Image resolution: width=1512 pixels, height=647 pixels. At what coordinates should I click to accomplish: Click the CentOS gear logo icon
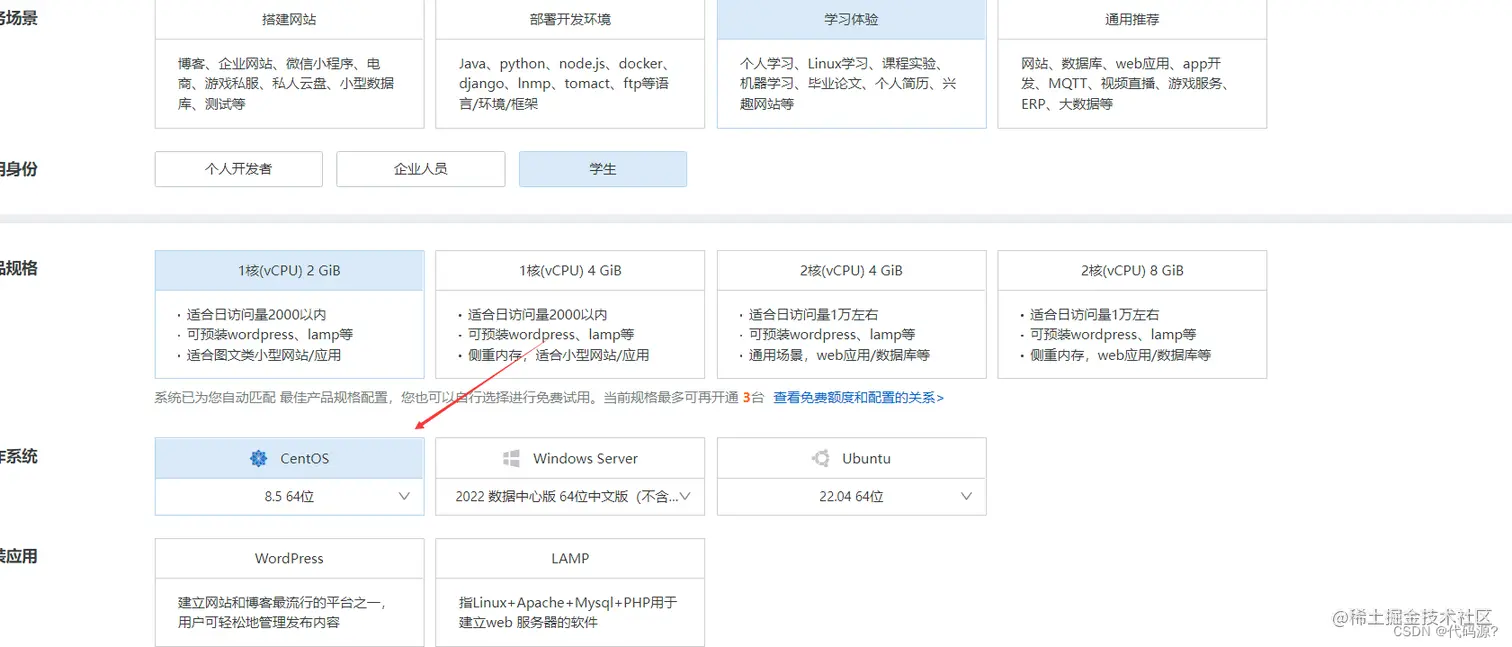click(258, 458)
